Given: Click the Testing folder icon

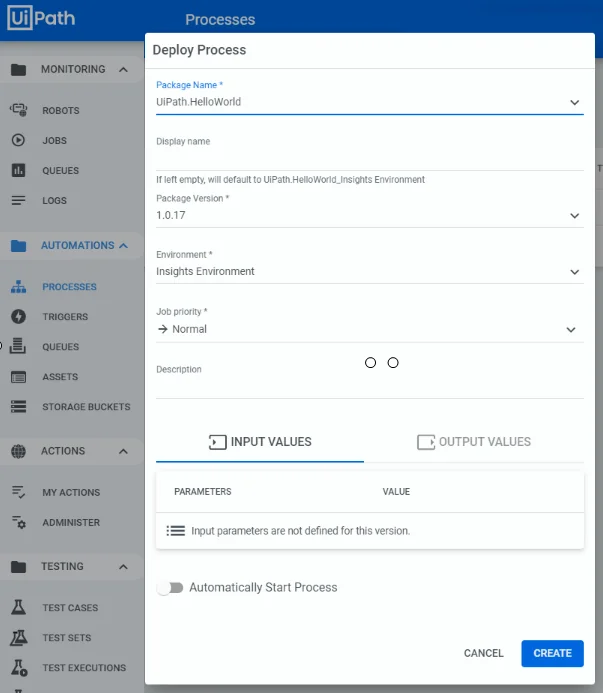Looking at the screenshot, I should 18,567.
